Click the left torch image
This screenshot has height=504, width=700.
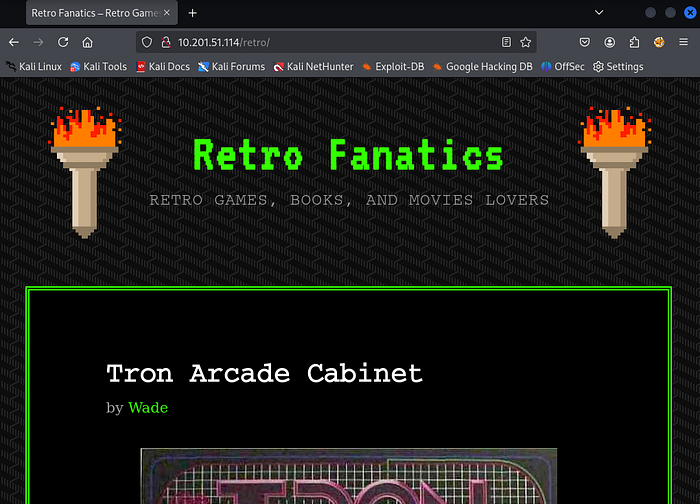point(85,172)
